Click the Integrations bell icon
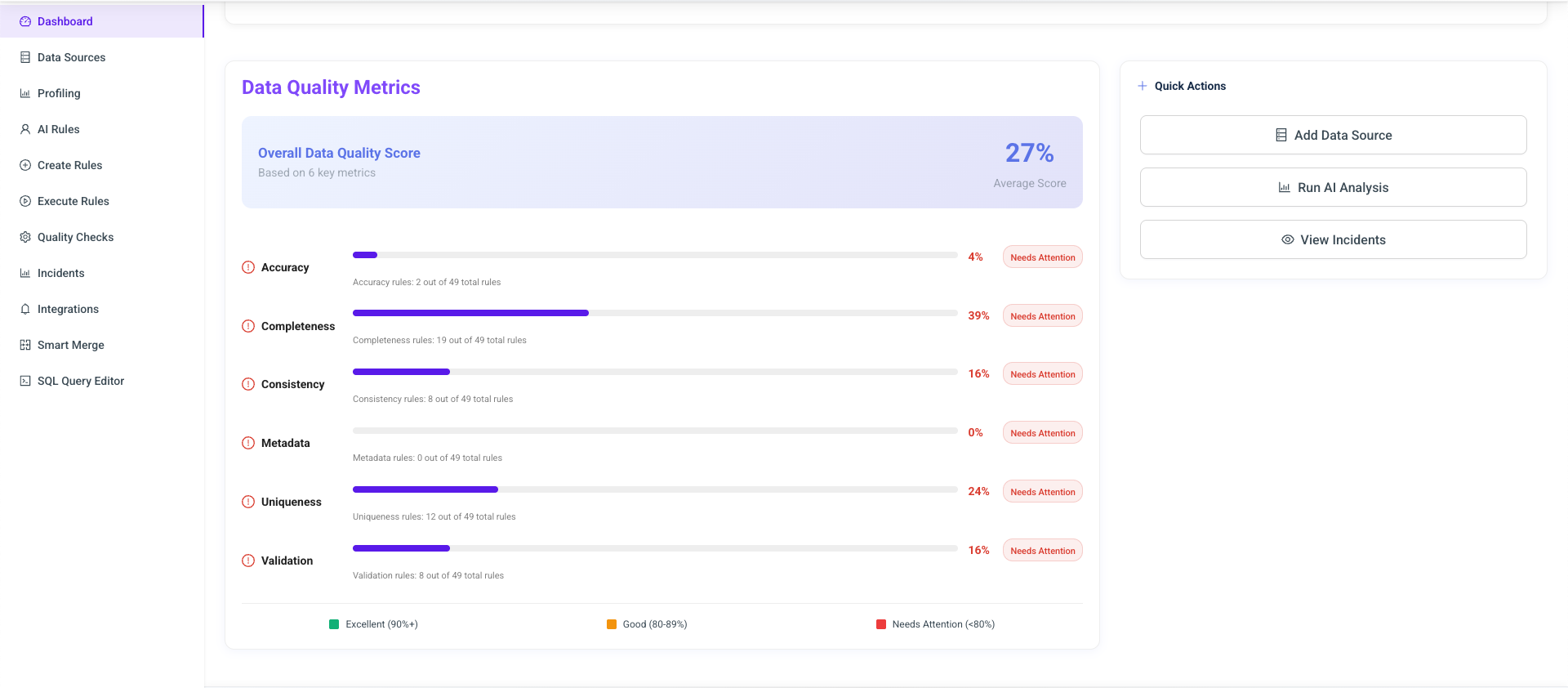 pyautogui.click(x=25, y=309)
